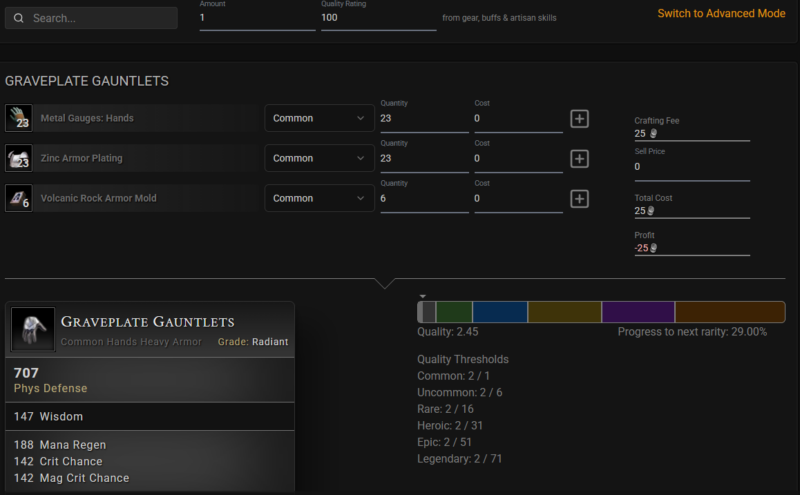Viewport: 800px width, 495px height.
Task: Click the Graveplate Gauntlets item icon
Action: pos(32,329)
